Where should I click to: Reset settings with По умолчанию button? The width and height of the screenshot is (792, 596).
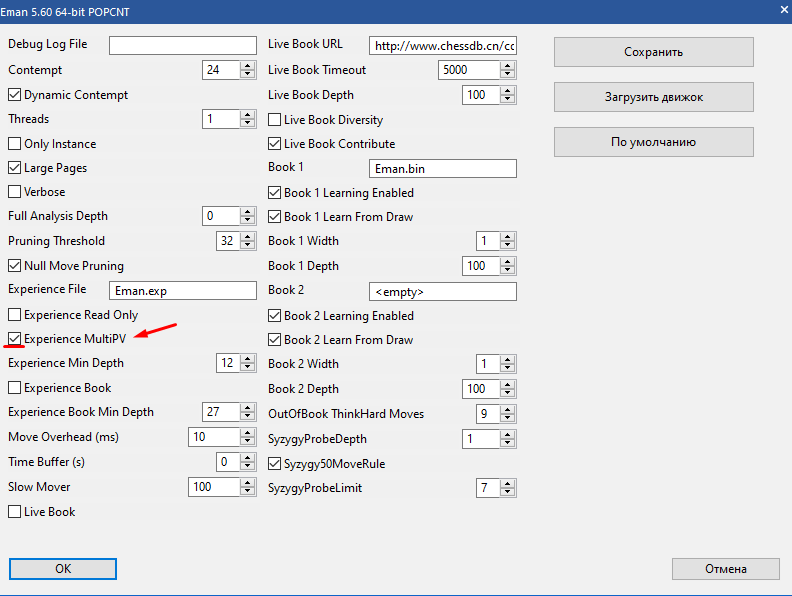653,142
